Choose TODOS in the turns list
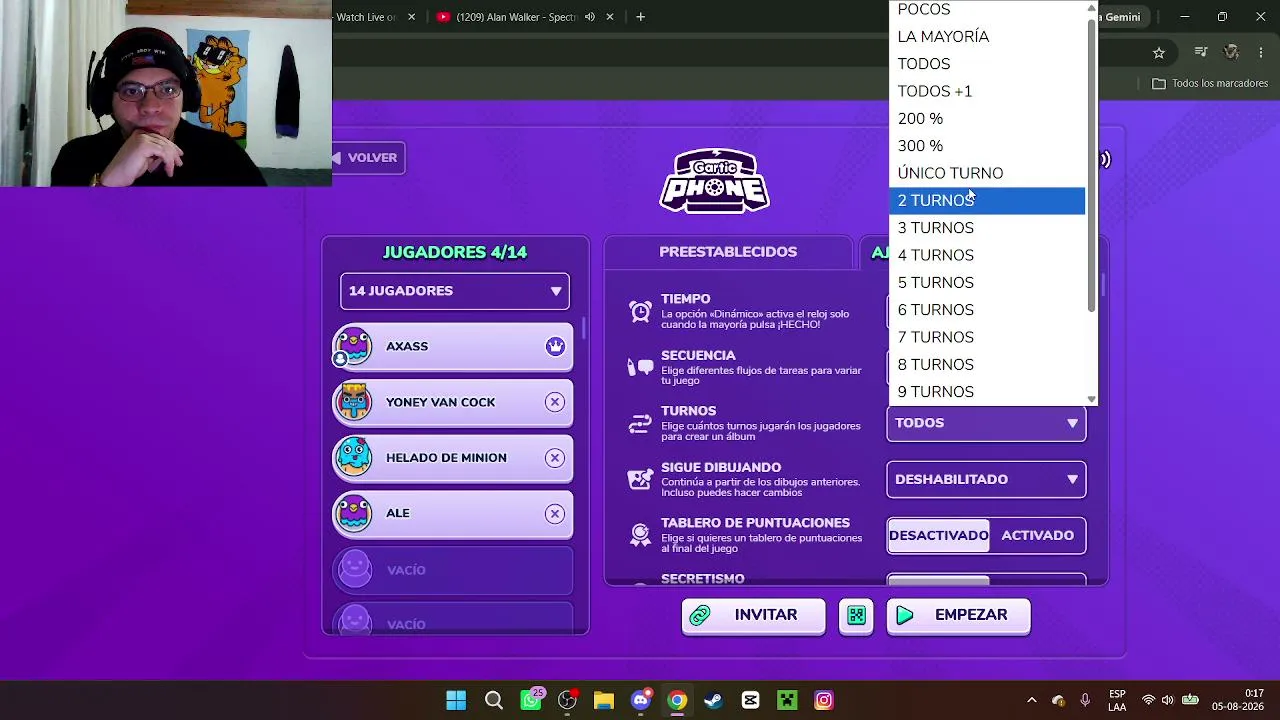The image size is (1280, 720). [x=987, y=64]
